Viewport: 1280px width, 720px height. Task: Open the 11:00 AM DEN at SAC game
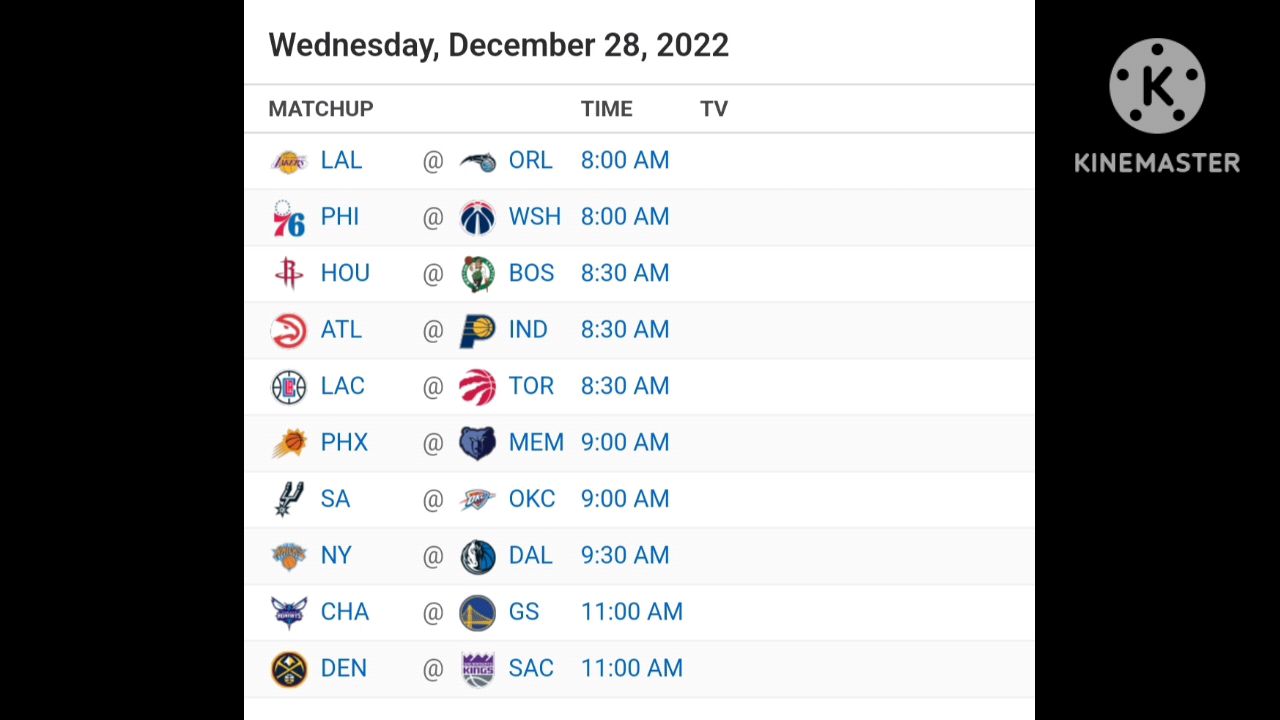[x=632, y=668]
